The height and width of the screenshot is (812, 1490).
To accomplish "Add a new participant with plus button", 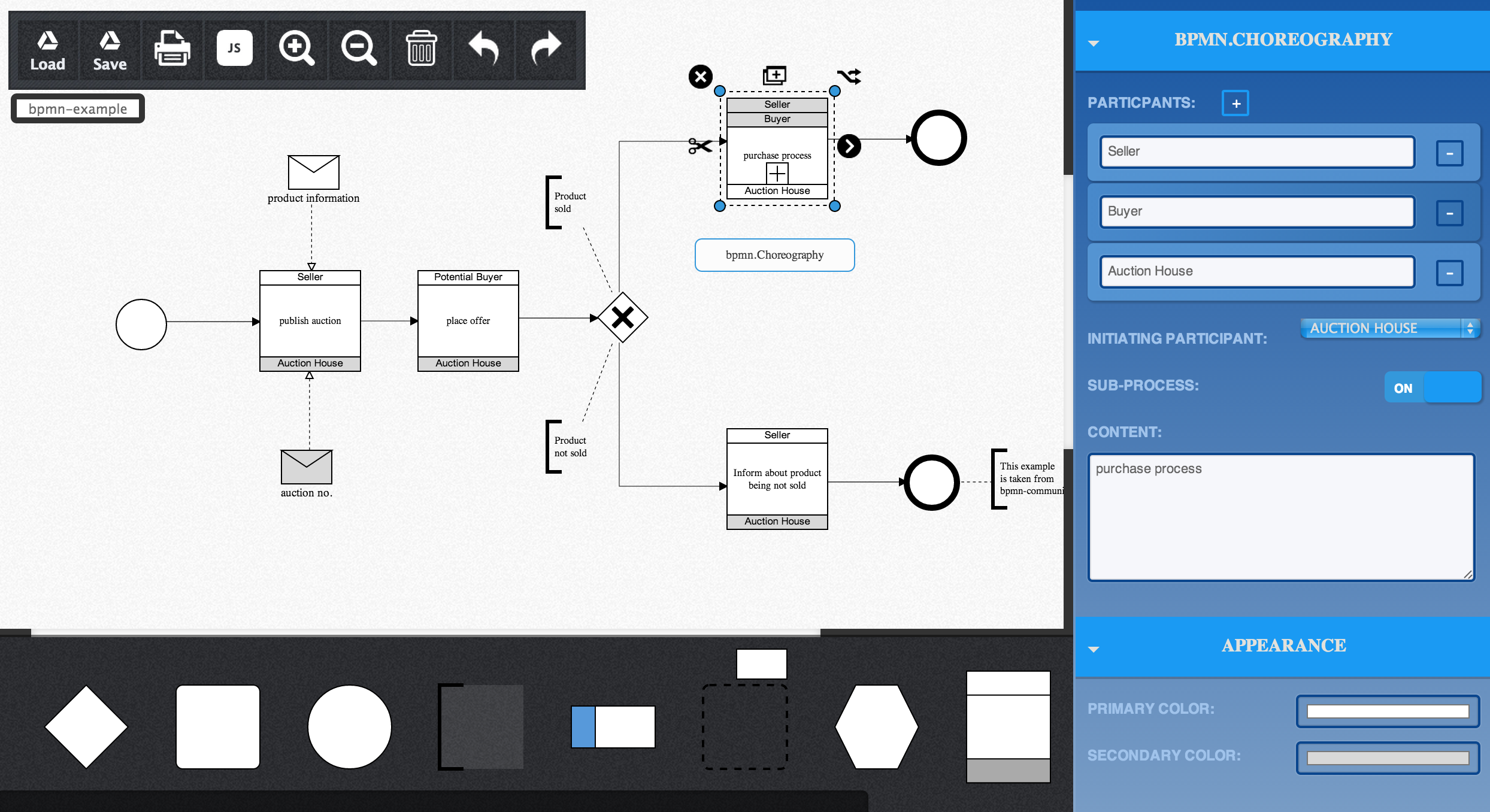I will [x=1235, y=104].
